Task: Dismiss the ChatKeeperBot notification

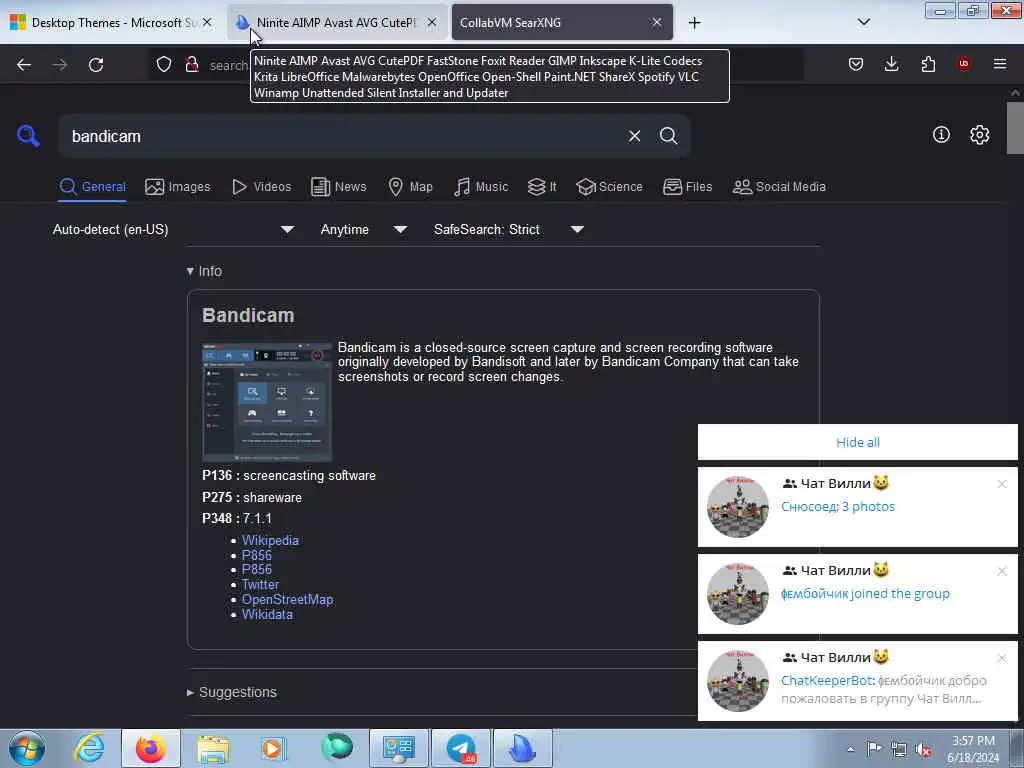Action: 1002,658
